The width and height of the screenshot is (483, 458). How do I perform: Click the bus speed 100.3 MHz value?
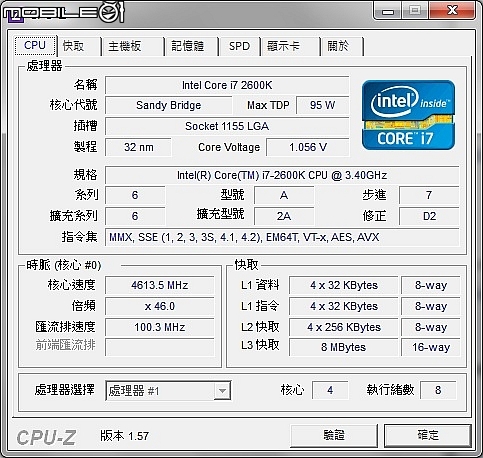[x=160, y=327]
